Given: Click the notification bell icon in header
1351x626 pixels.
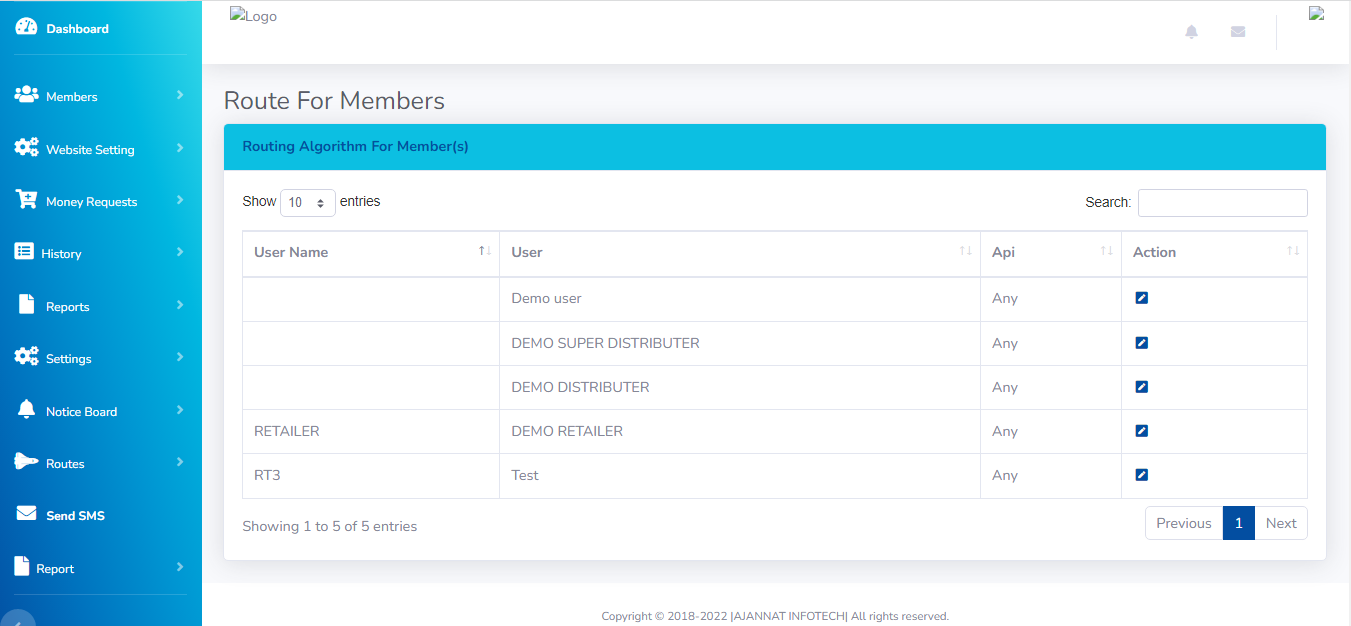Looking at the screenshot, I should tap(1191, 32).
